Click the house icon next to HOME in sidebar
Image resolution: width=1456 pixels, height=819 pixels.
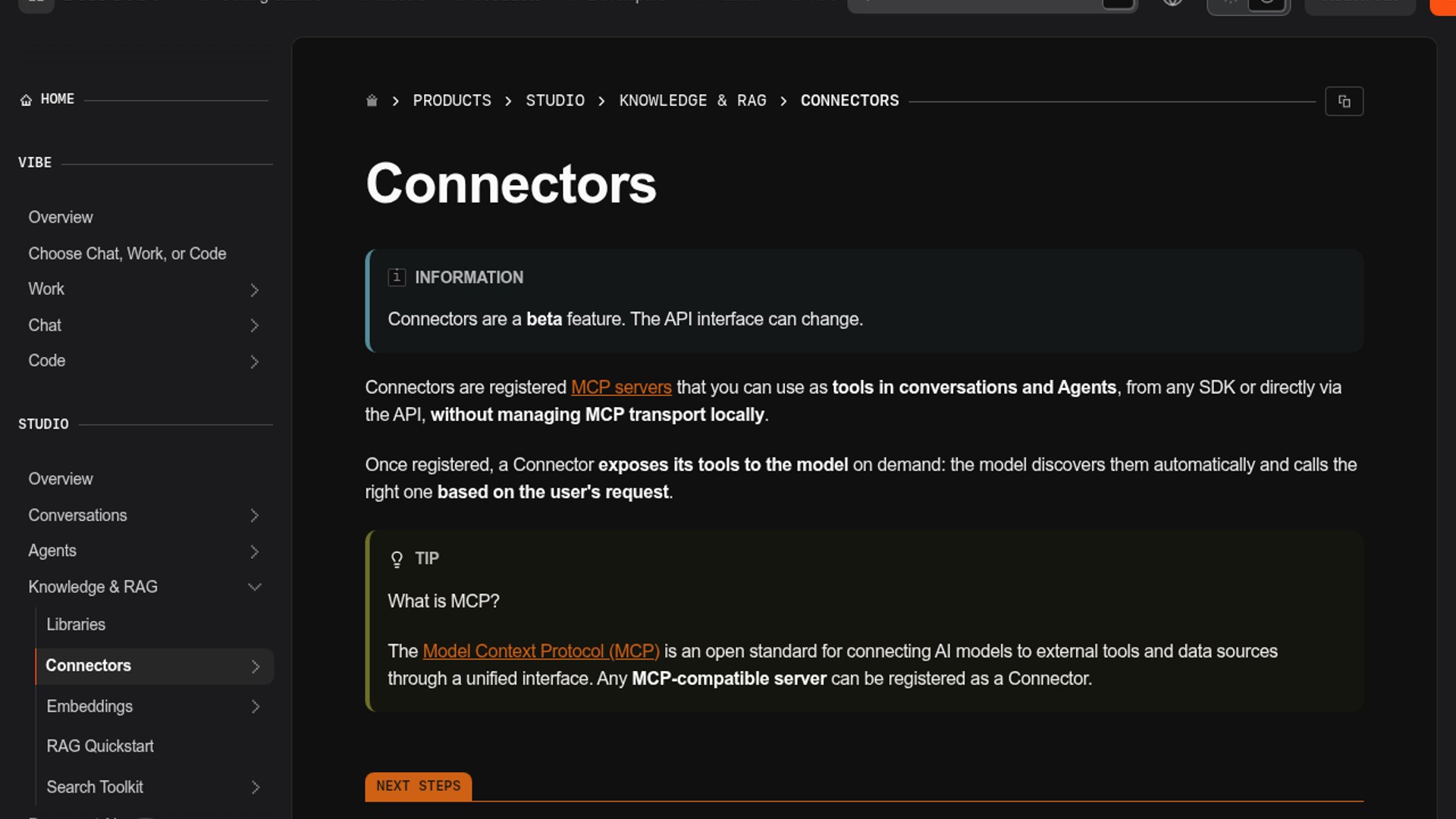26,100
